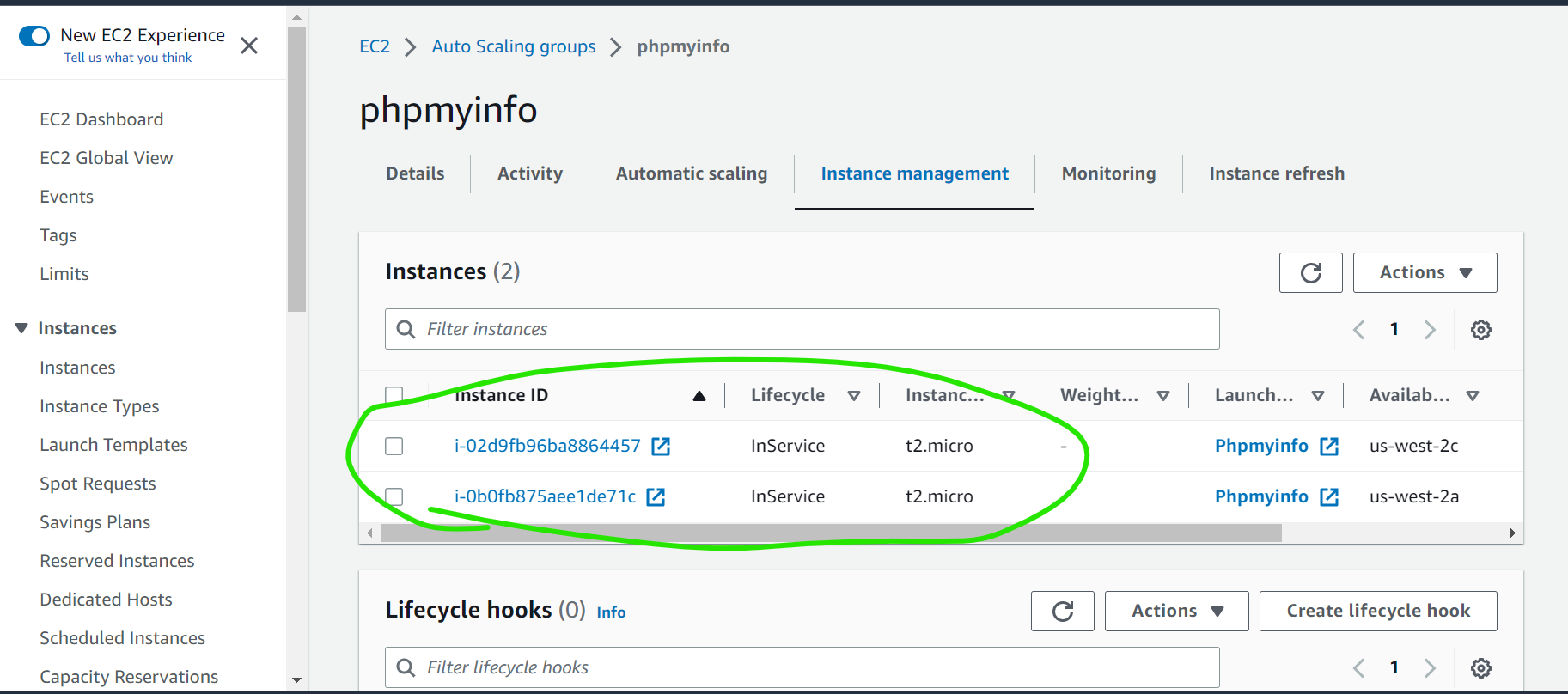The image size is (1568, 694).
Task: Open Spot Requests in sidebar
Action: point(98,484)
